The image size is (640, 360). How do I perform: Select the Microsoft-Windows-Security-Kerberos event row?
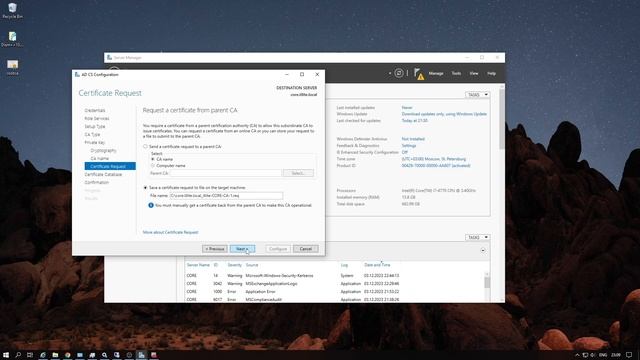334,276
